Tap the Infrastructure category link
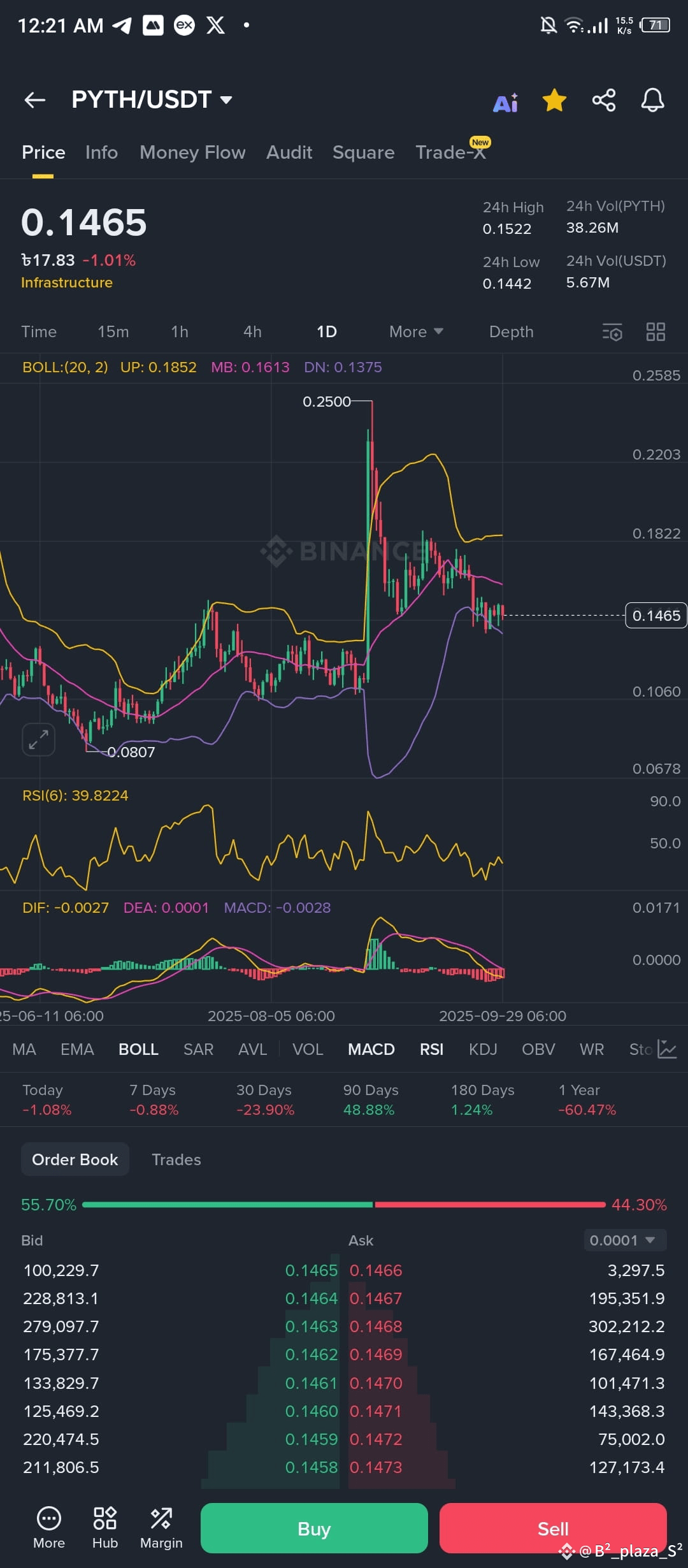 click(x=67, y=282)
